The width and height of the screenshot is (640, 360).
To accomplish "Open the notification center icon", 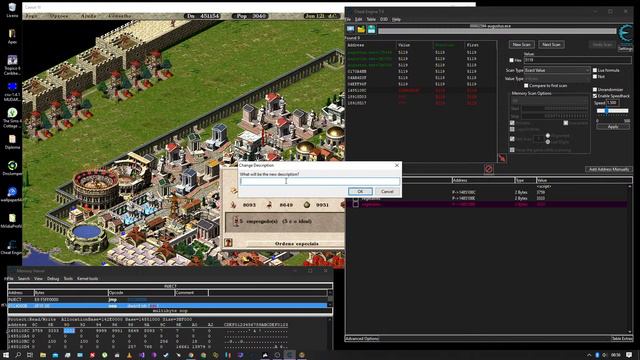I will coord(629,355).
